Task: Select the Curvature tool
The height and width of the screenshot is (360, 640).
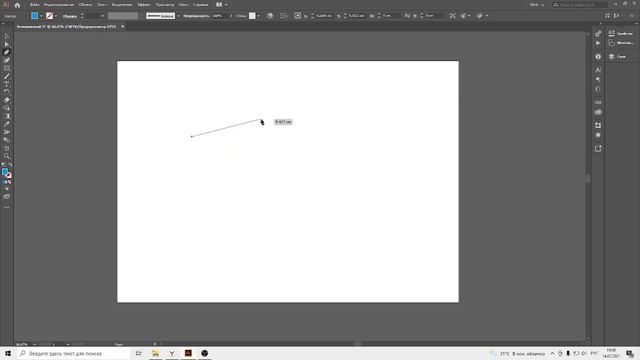Action: pyautogui.click(x=7, y=60)
